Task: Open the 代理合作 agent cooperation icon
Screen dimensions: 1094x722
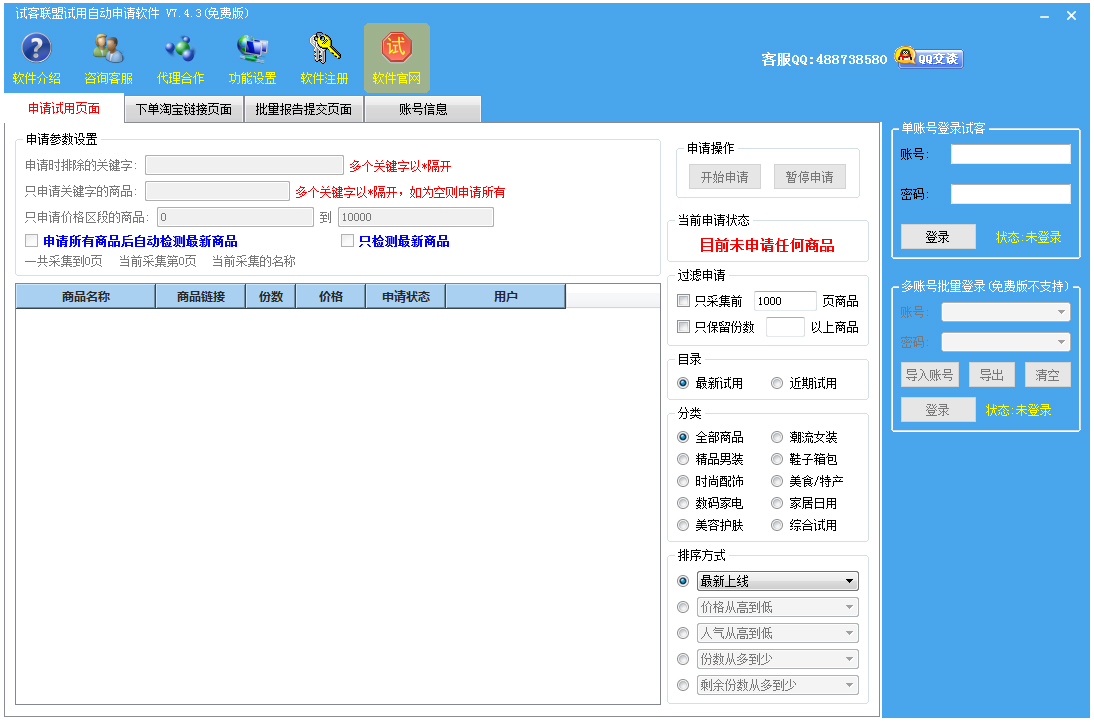Action: (x=180, y=59)
